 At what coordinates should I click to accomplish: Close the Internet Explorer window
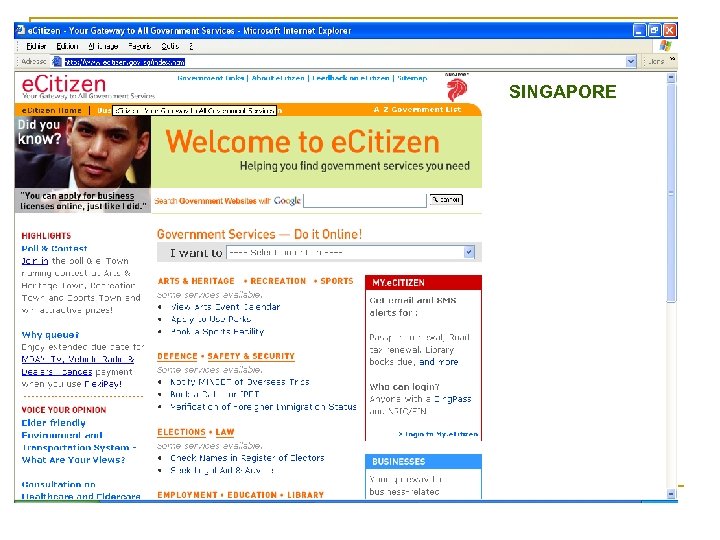669,30
